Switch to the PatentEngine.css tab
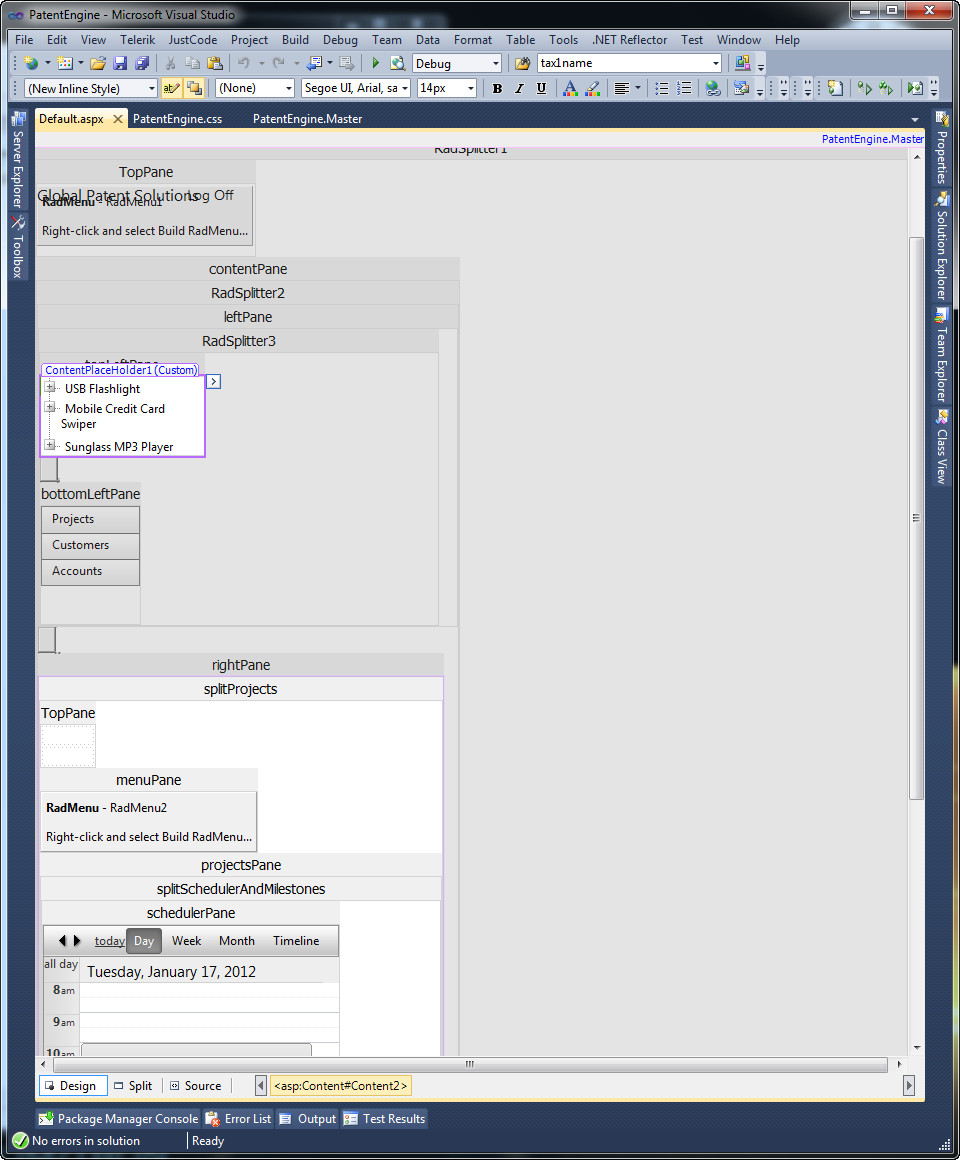This screenshot has height=1160, width=960. 178,119
